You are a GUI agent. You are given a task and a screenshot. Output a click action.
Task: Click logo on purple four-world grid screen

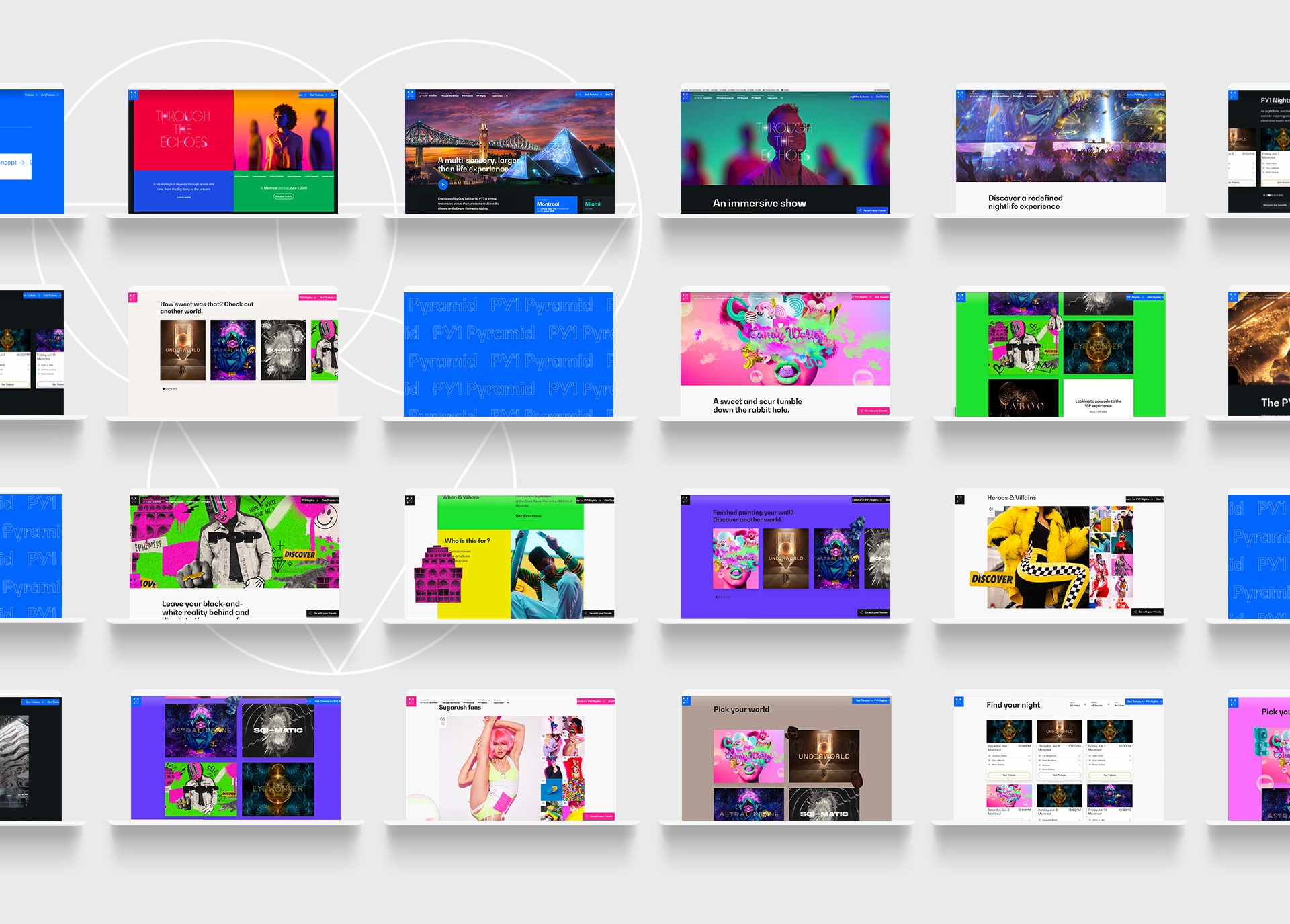point(136,701)
